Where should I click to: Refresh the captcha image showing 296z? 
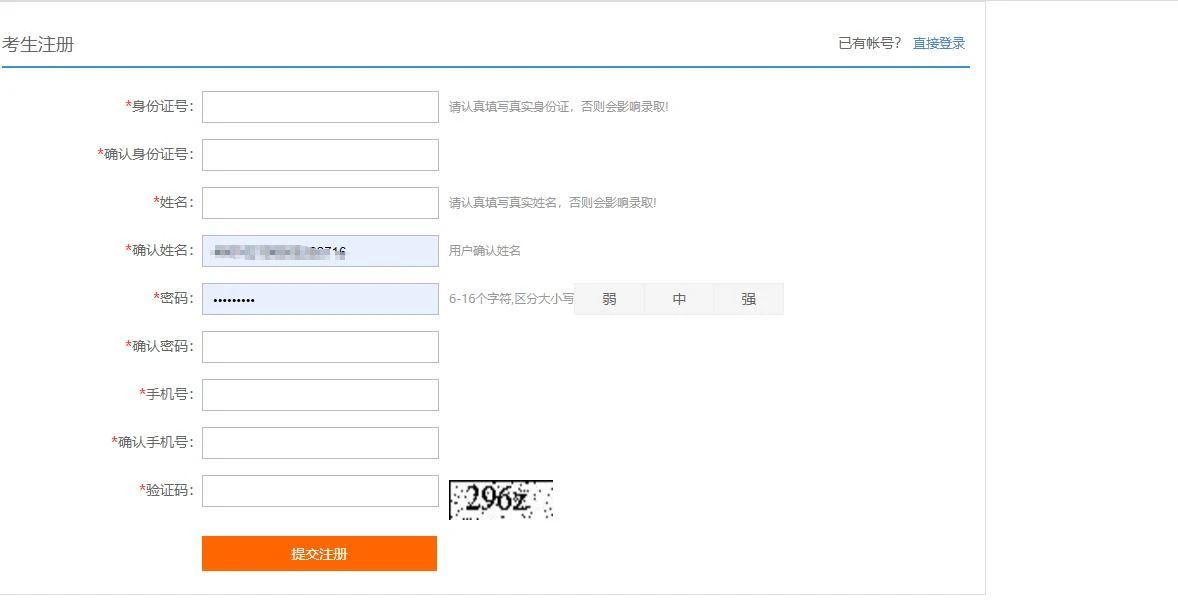point(500,499)
